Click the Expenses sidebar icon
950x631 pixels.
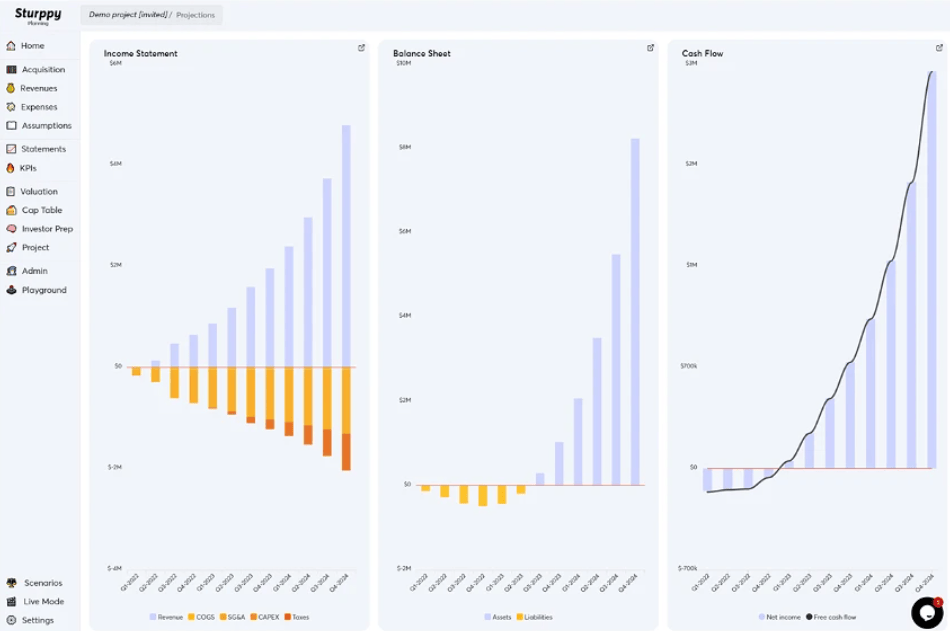coord(11,107)
